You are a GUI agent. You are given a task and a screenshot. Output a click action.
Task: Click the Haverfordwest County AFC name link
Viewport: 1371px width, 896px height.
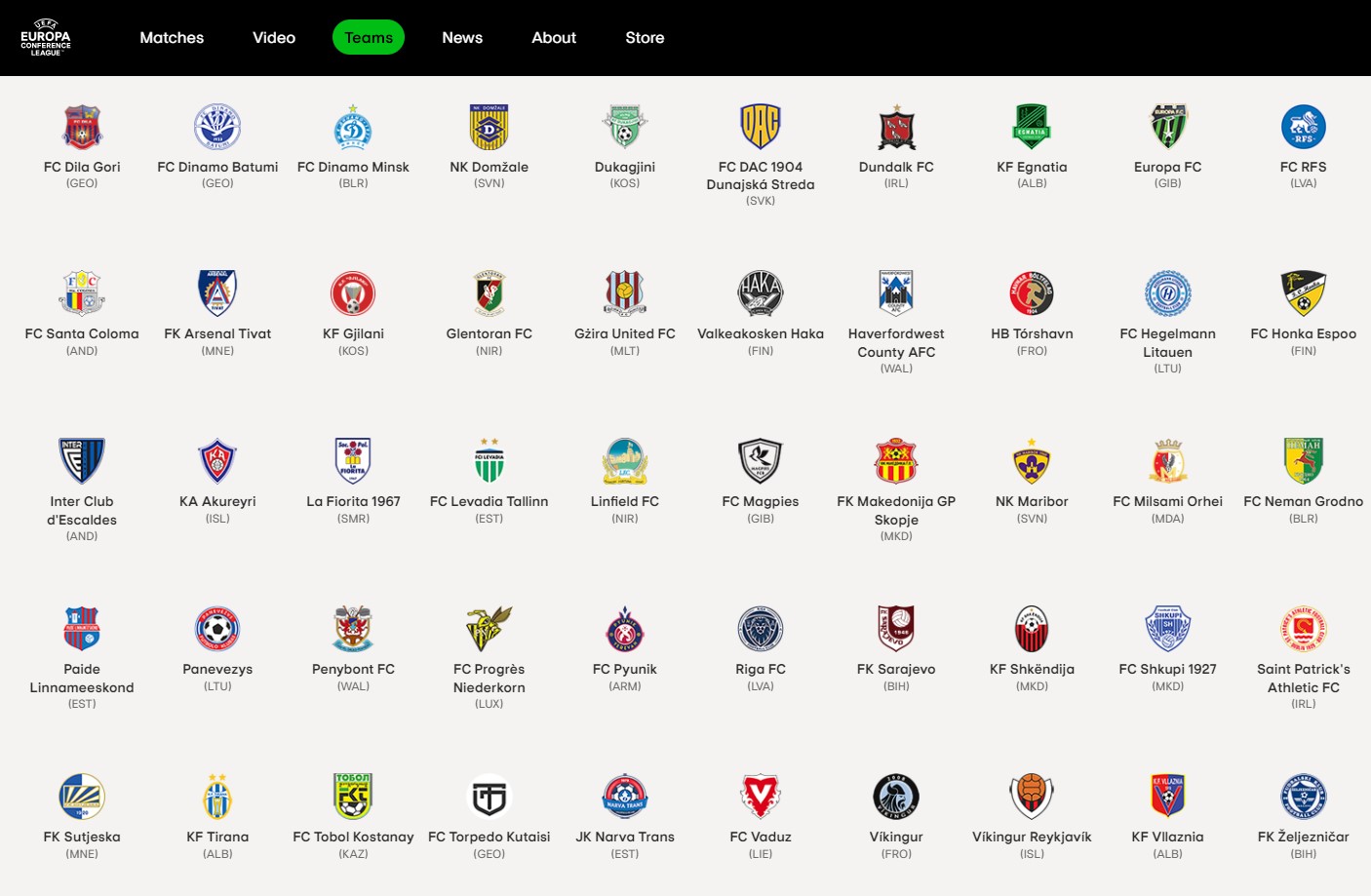(x=896, y=343)
